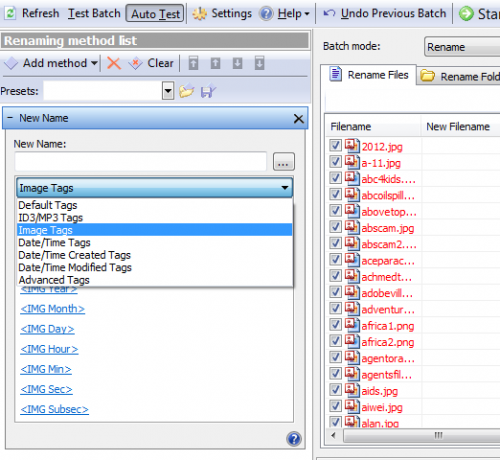Expand the Presets combo box

pos(168,91)
